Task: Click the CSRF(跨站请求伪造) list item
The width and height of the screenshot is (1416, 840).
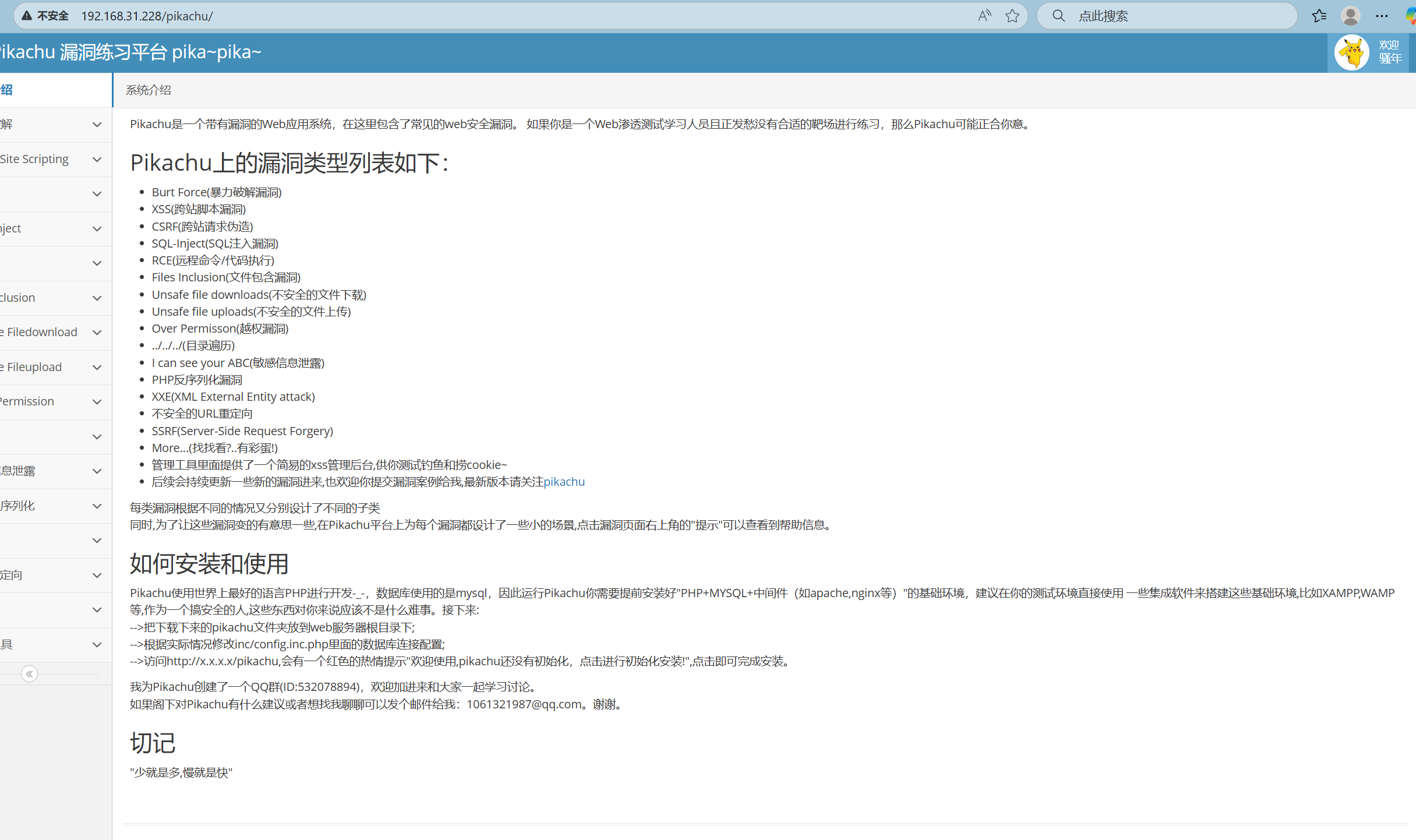Action: (x=202, y=227)
